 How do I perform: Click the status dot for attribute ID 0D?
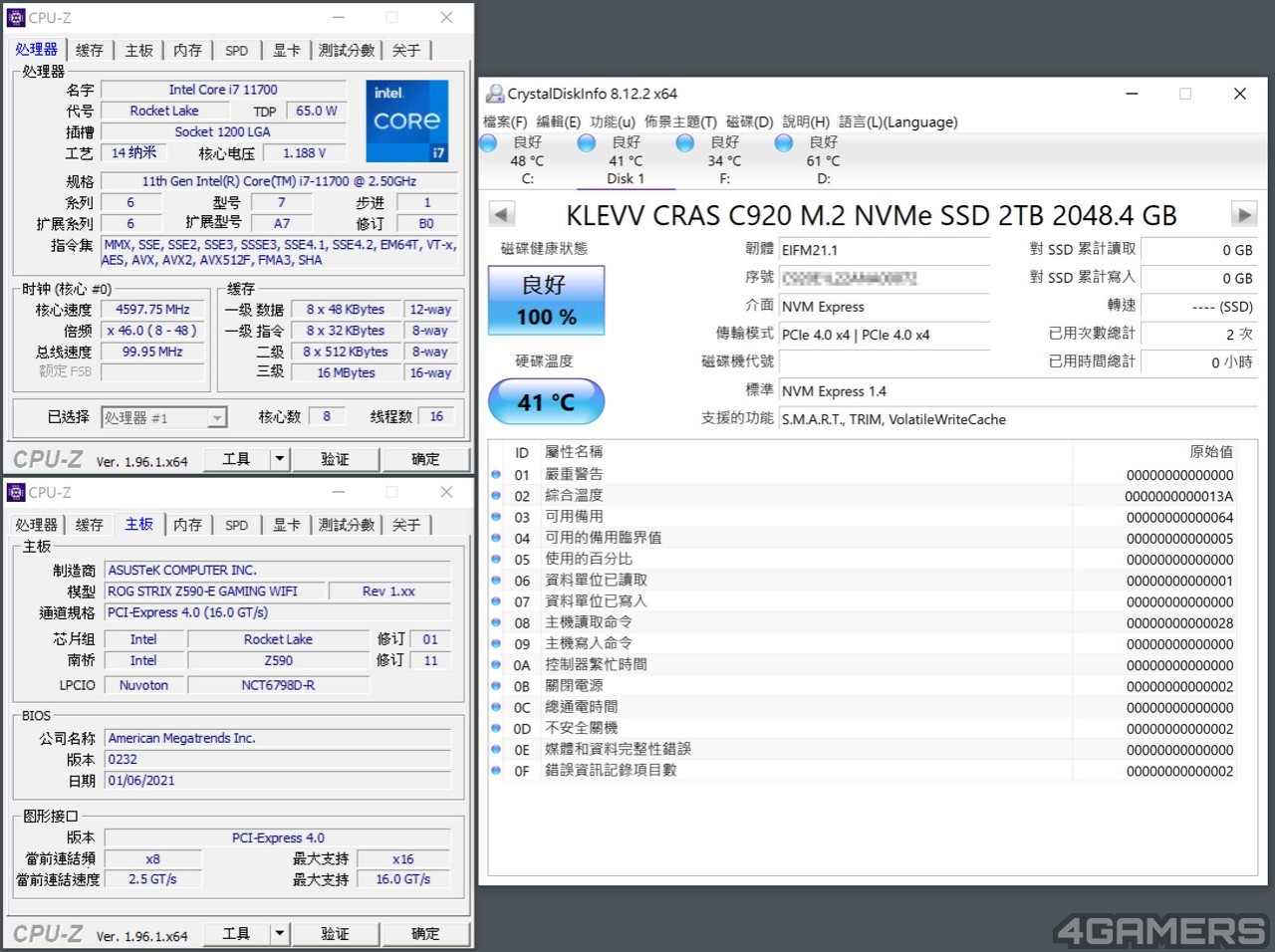[x=496, y=728]
